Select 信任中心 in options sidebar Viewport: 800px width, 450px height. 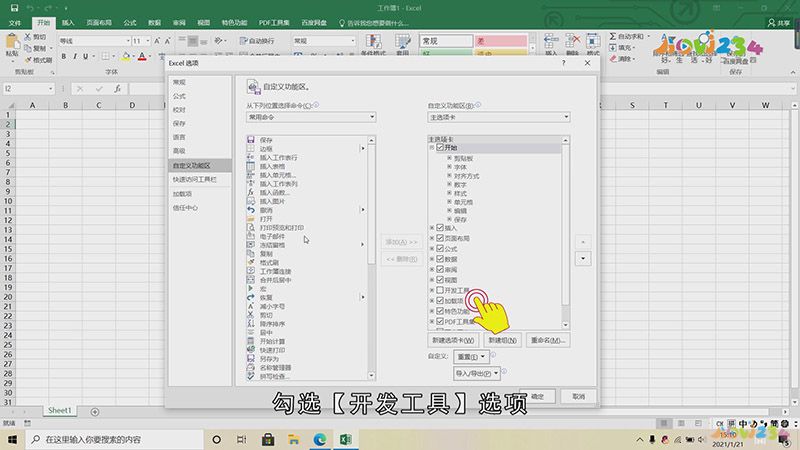click(185, 208)
